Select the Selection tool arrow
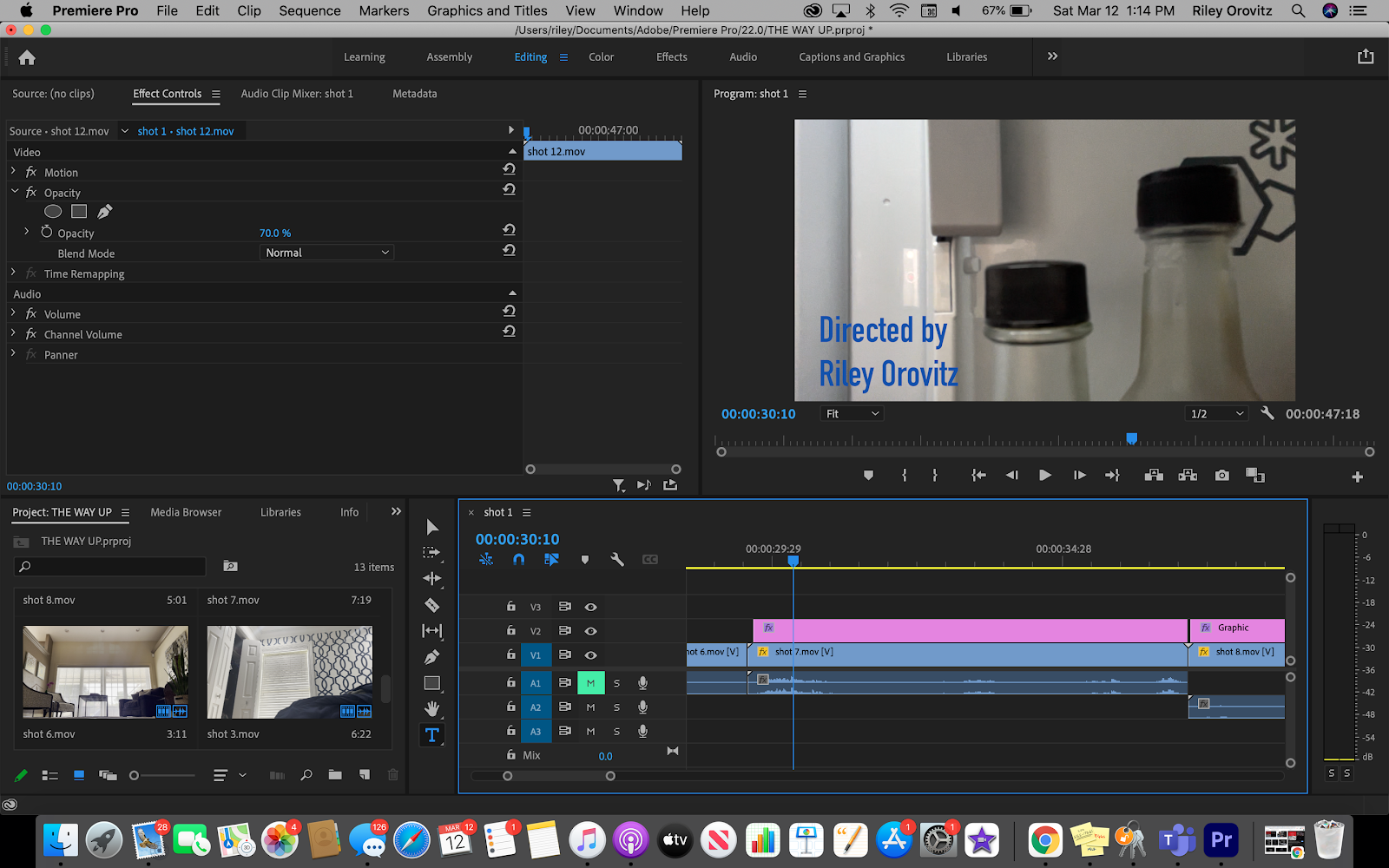 (432, 527)
